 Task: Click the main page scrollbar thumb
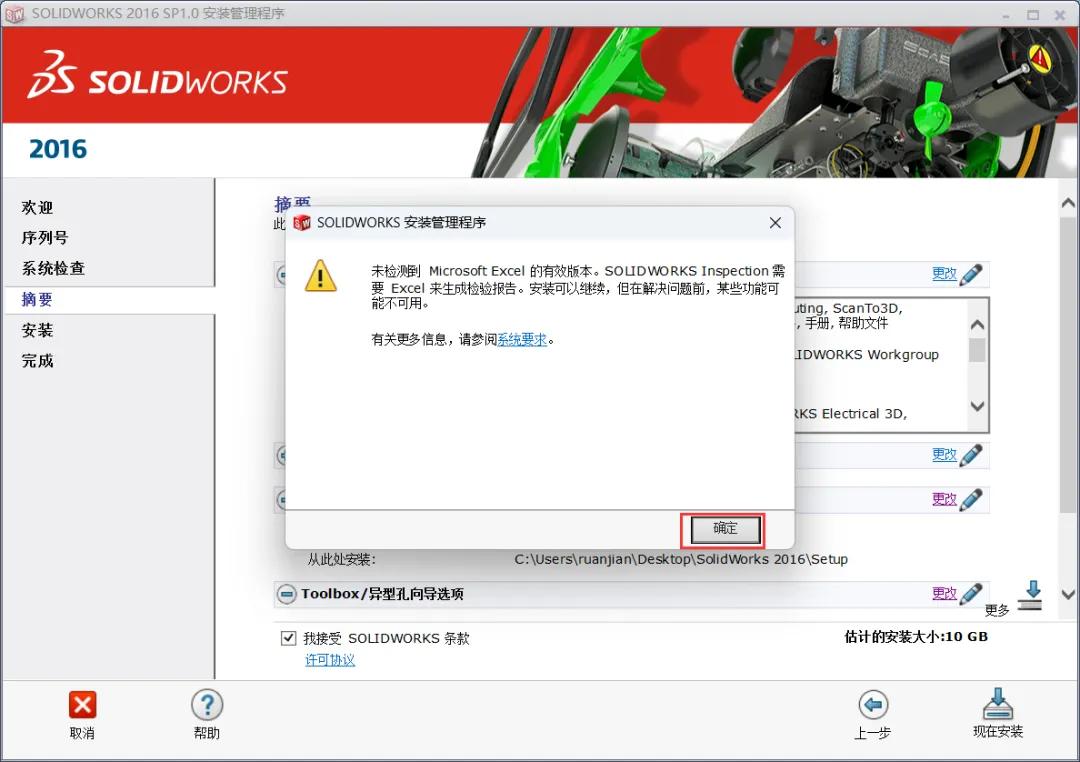click(1068, 365)
